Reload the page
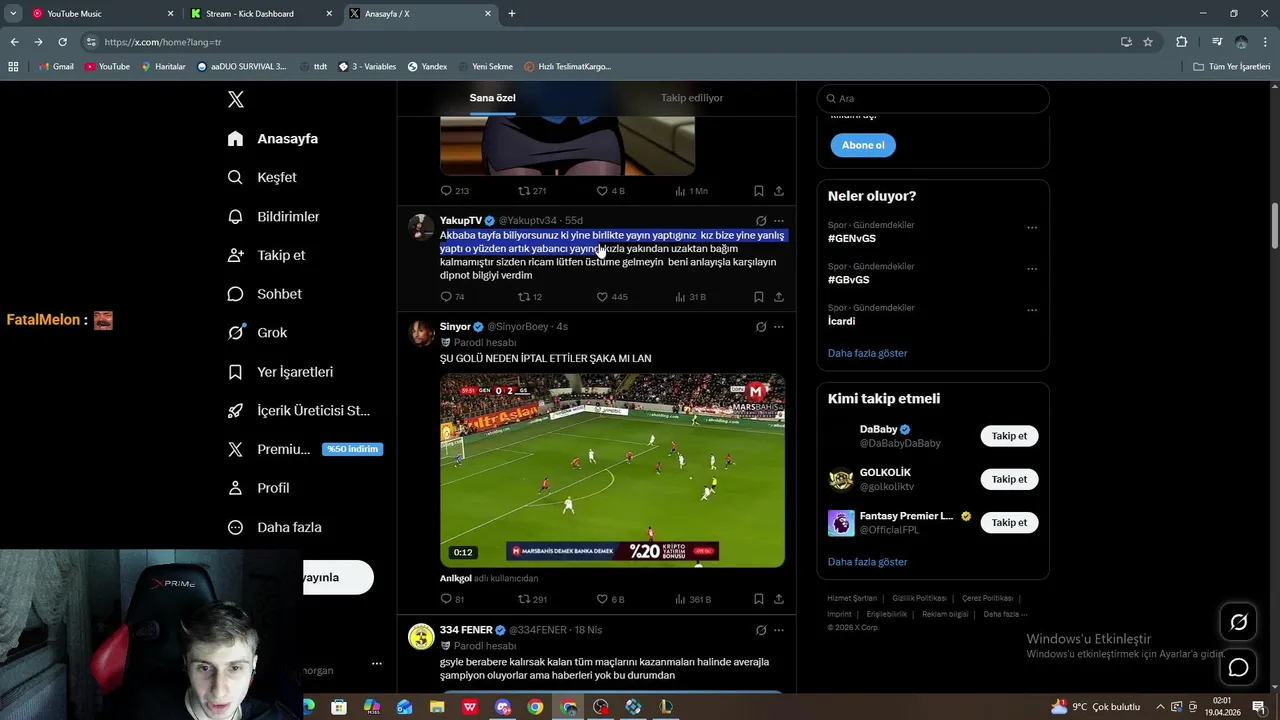This screenshot has height=720, width=1280. [62, 42]
